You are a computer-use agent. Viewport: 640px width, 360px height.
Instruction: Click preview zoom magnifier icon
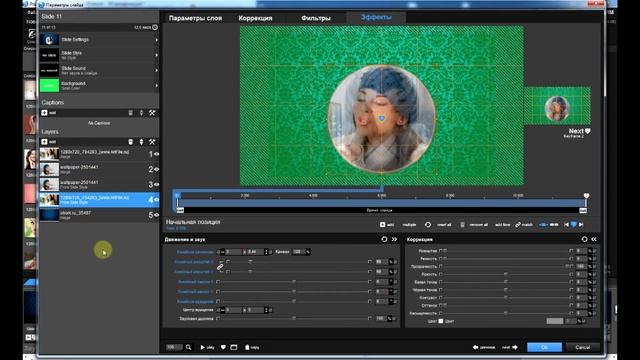coord(188,347)
